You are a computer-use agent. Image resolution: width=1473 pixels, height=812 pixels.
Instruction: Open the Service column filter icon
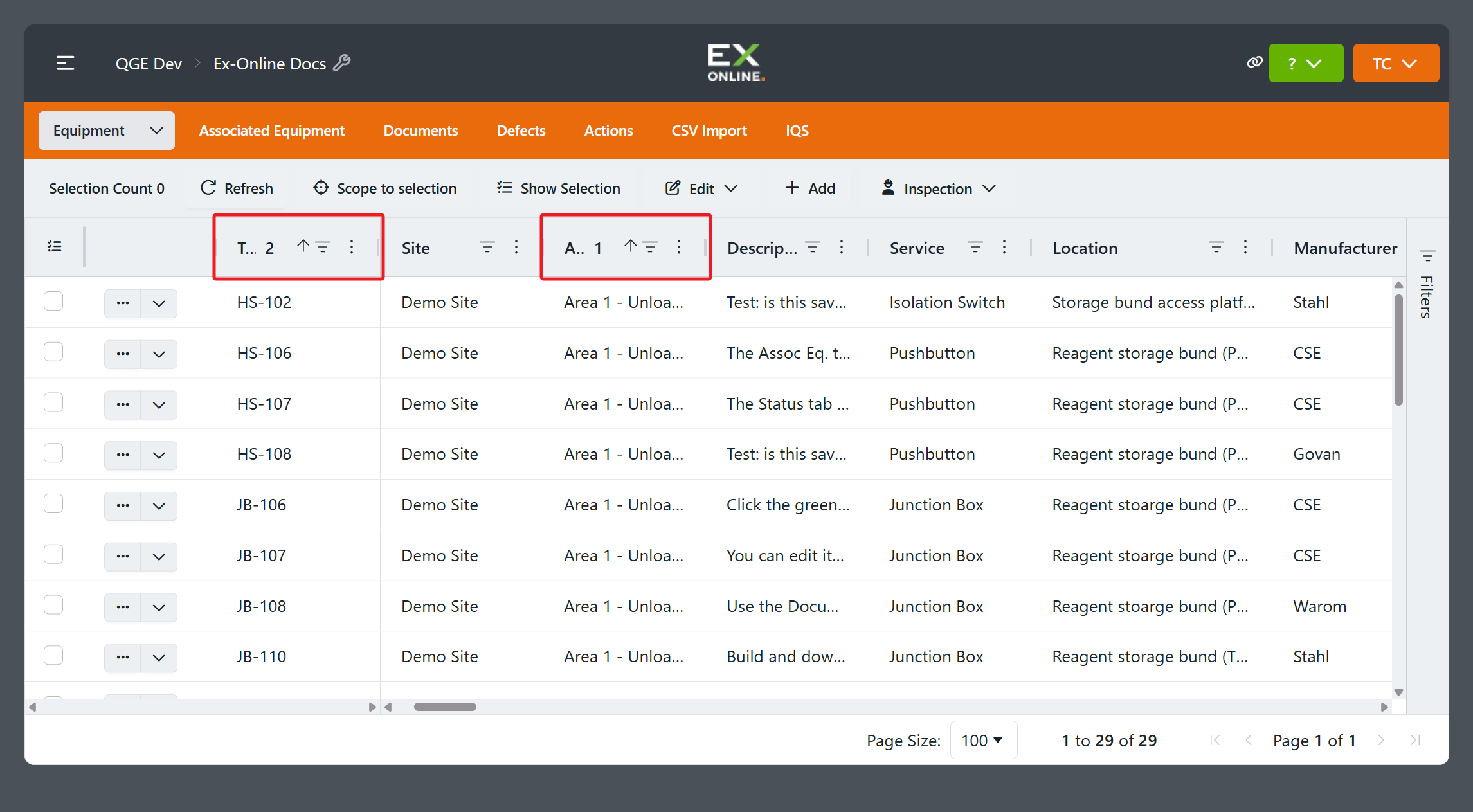click(x=975, y=247)
